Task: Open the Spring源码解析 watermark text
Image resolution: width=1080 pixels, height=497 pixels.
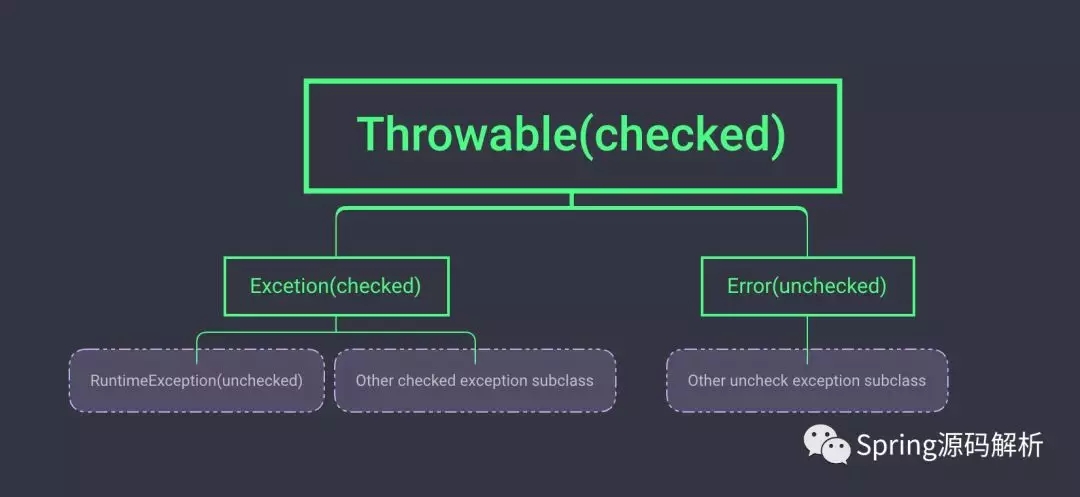Action: [x=949, y=445]
